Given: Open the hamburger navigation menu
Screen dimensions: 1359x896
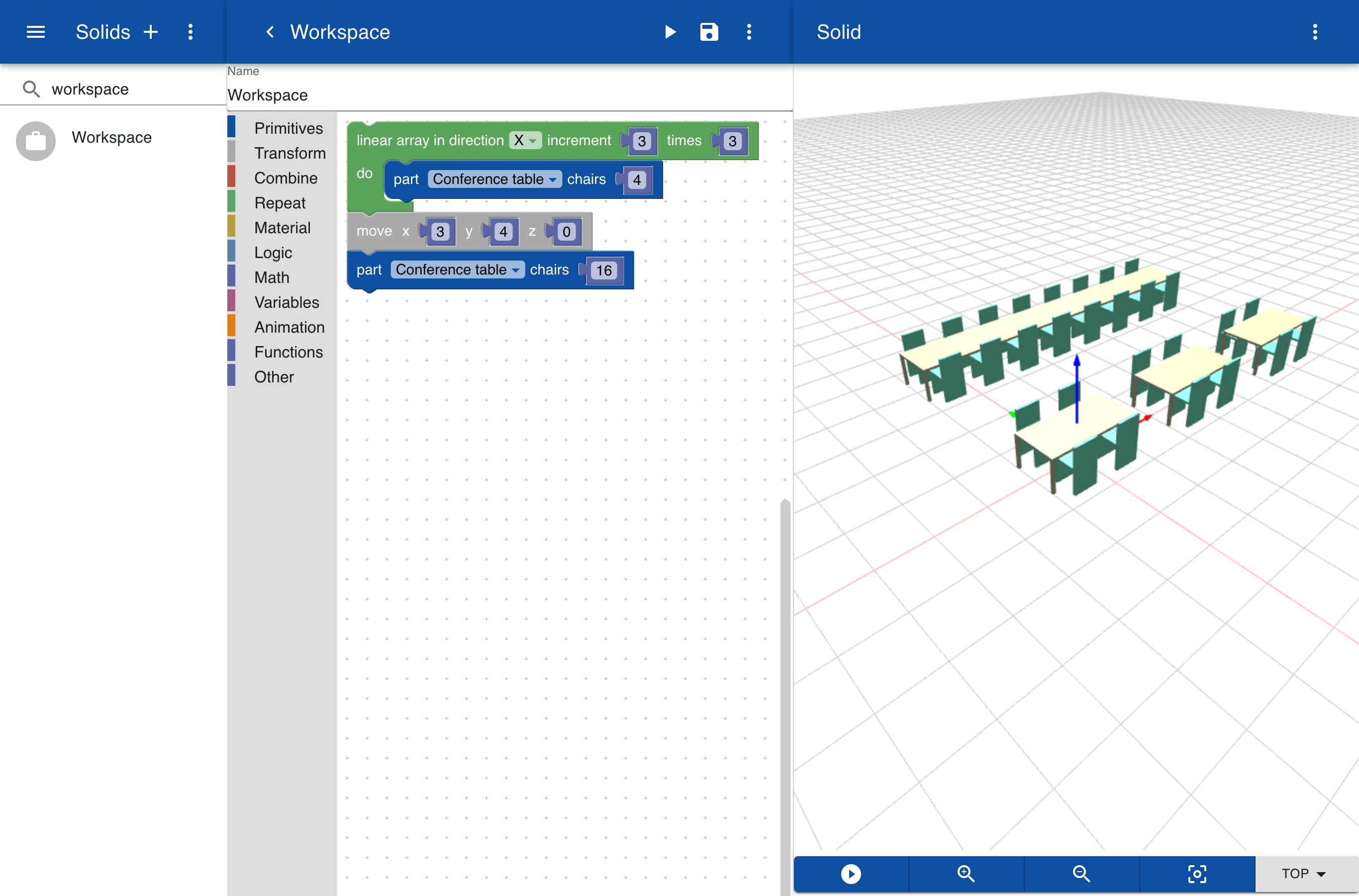Looking at the screenshot, I should click(35, 32).
